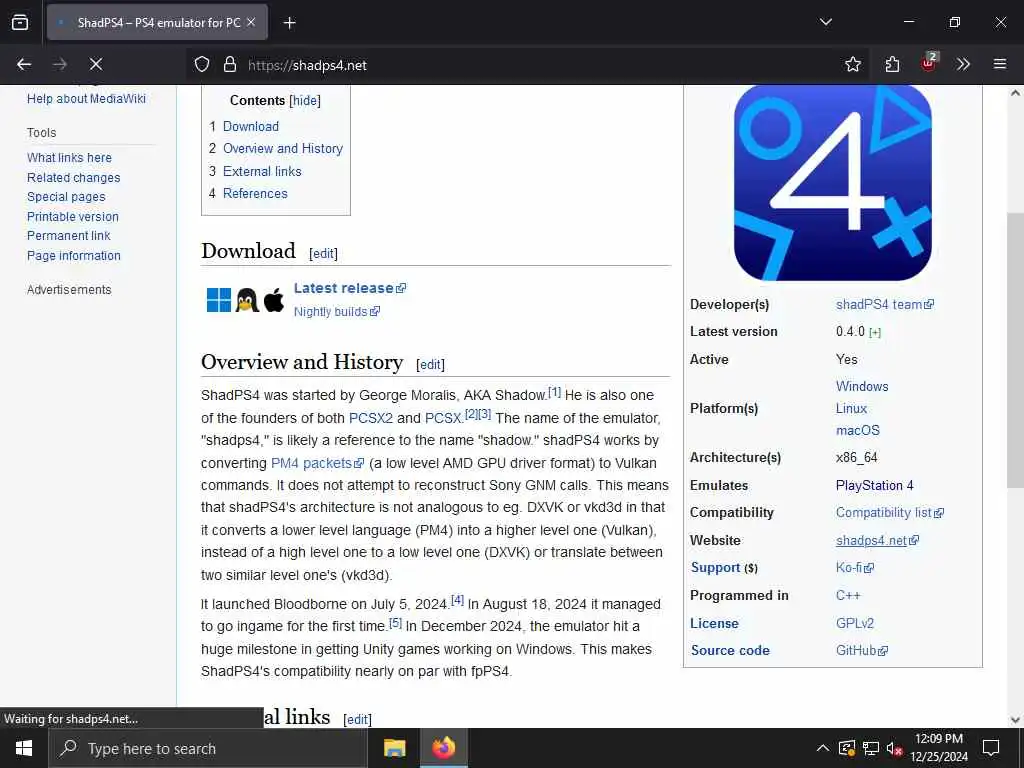1024x768 pixels.
Task: Open the Compatibility list link
Action: pos(889,513)
